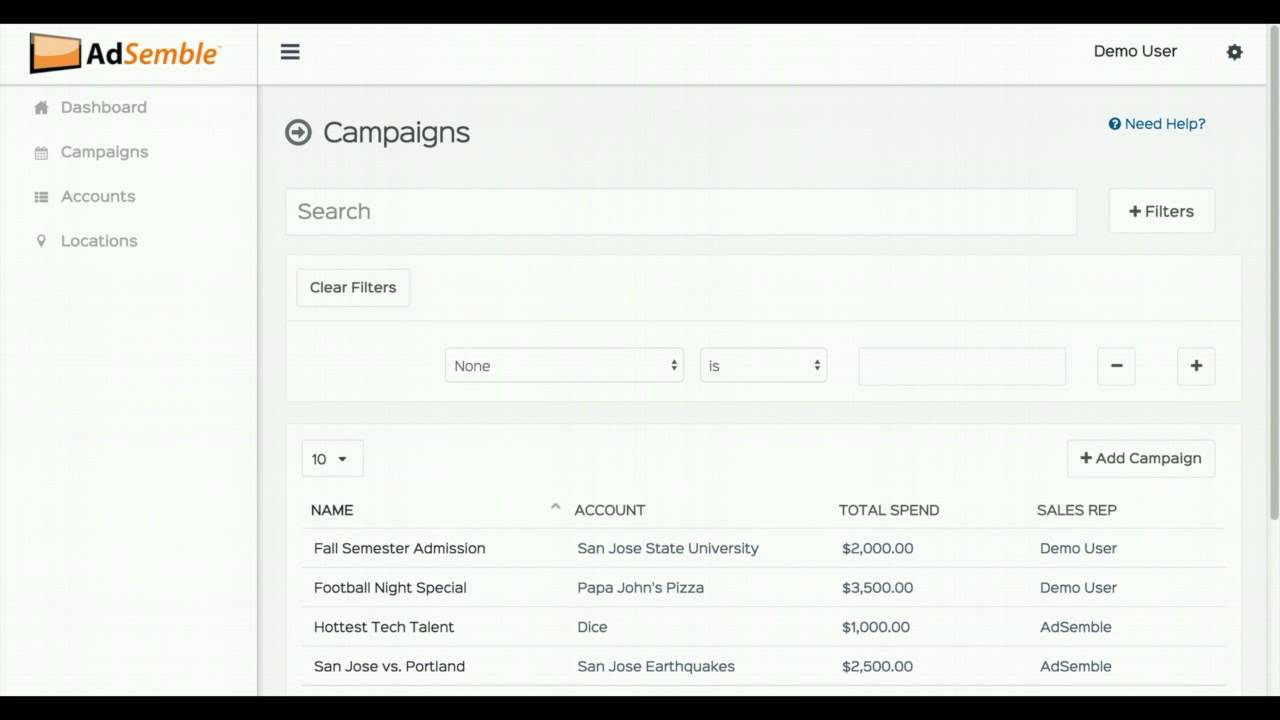This screenshot has height=720, width=1280.
Task: Click the Dice account cell
Action: tap(592, 627)
